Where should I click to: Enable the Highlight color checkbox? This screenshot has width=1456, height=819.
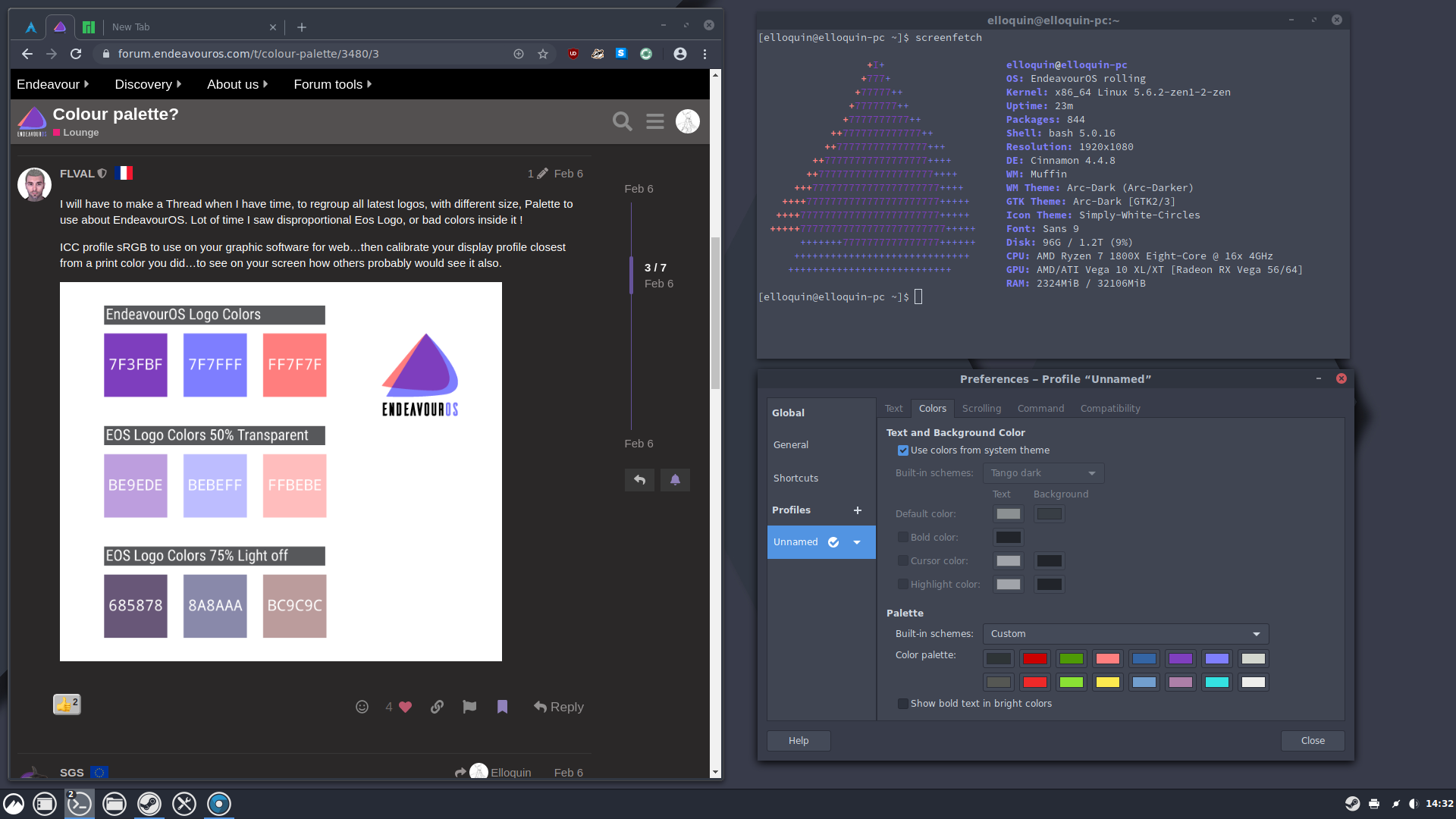point(903,585)
